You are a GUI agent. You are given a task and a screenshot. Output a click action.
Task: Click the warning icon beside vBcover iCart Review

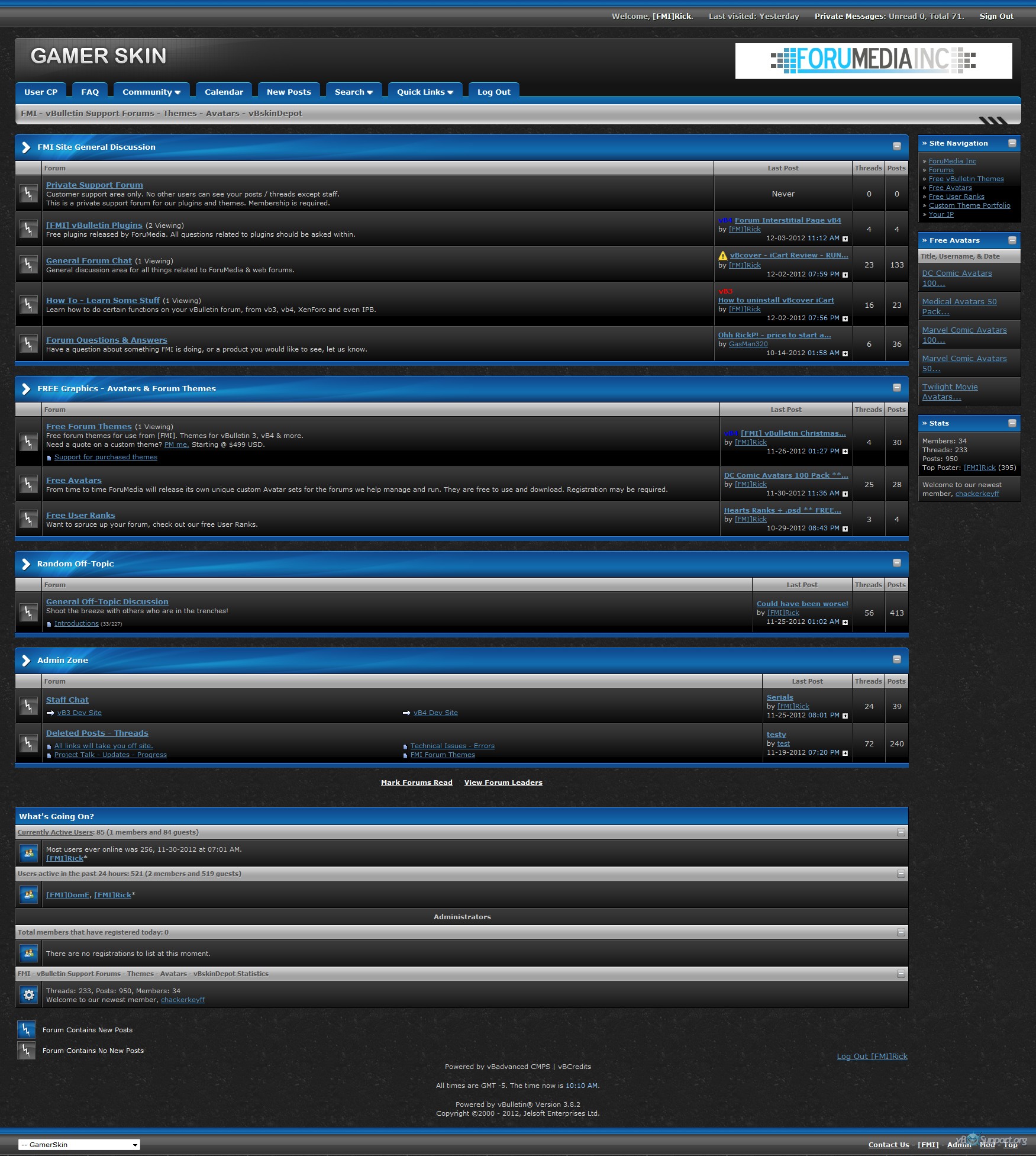723,256
